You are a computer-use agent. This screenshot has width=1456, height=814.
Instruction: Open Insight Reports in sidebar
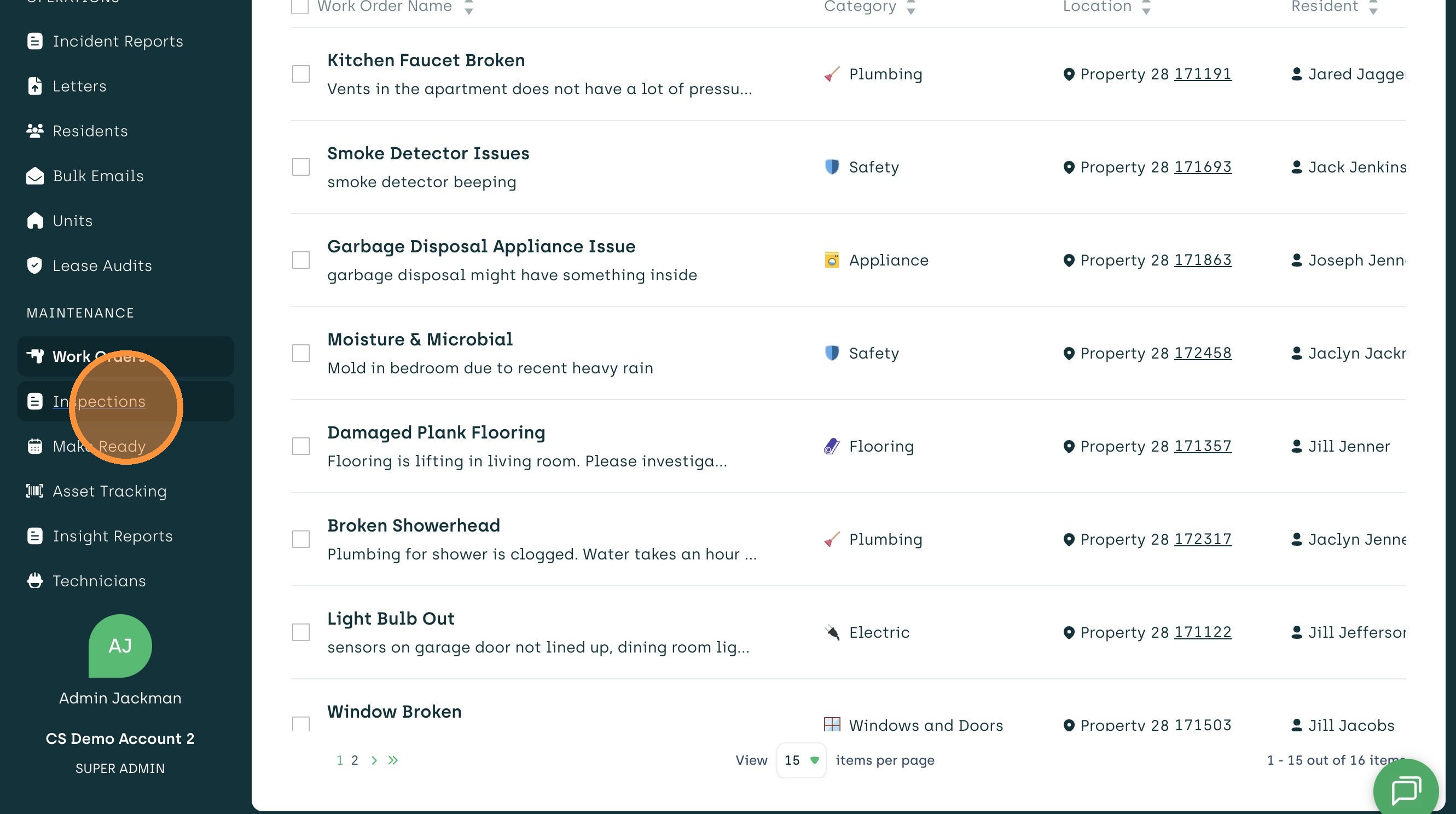point(113,536)
